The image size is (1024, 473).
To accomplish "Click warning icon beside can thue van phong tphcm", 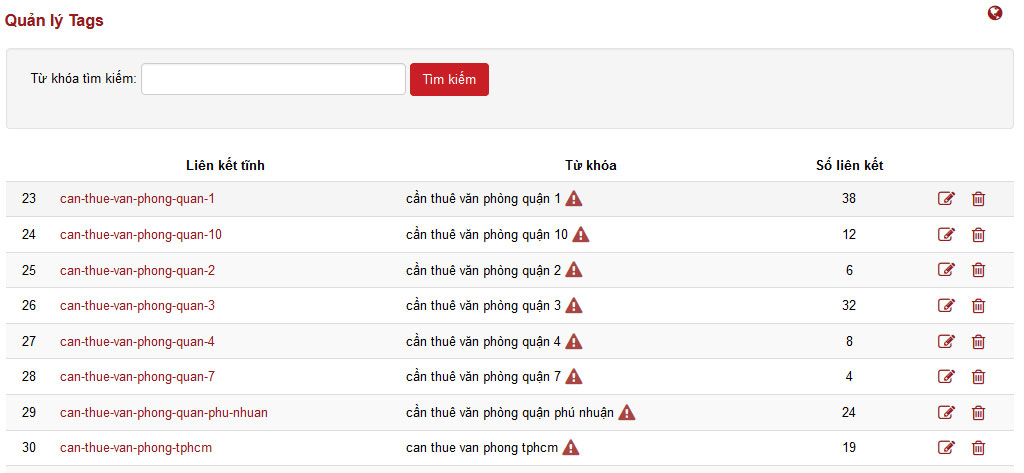I will pos(571,447).
